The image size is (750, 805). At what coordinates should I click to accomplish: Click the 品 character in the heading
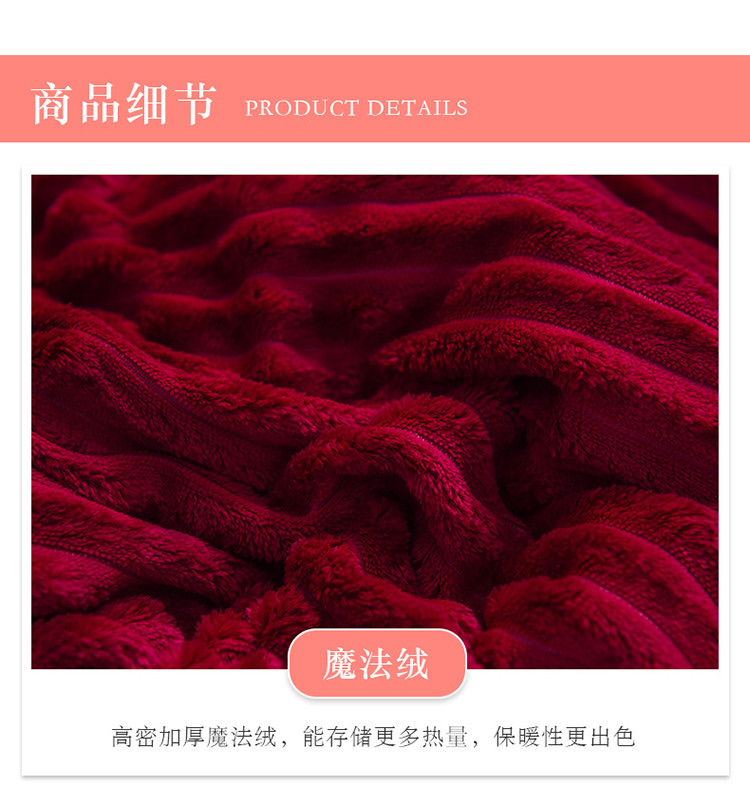100,103
